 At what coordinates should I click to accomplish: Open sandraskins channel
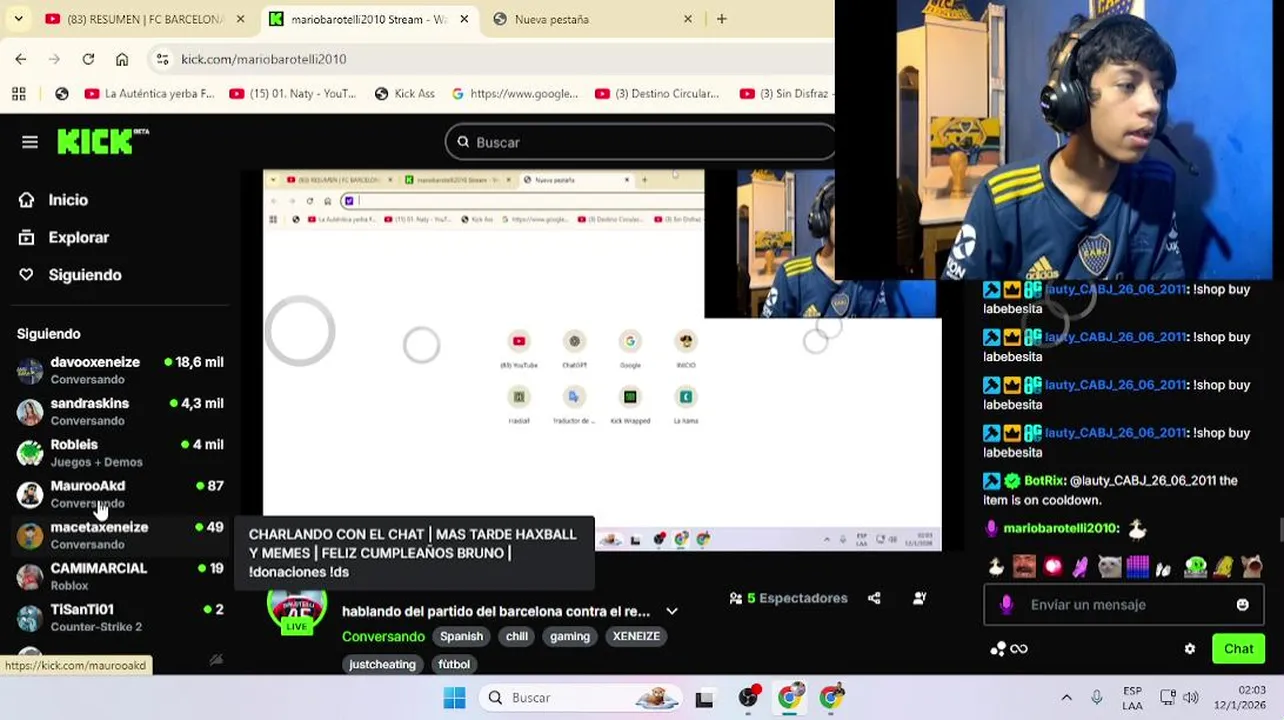(x=120, y=411)
